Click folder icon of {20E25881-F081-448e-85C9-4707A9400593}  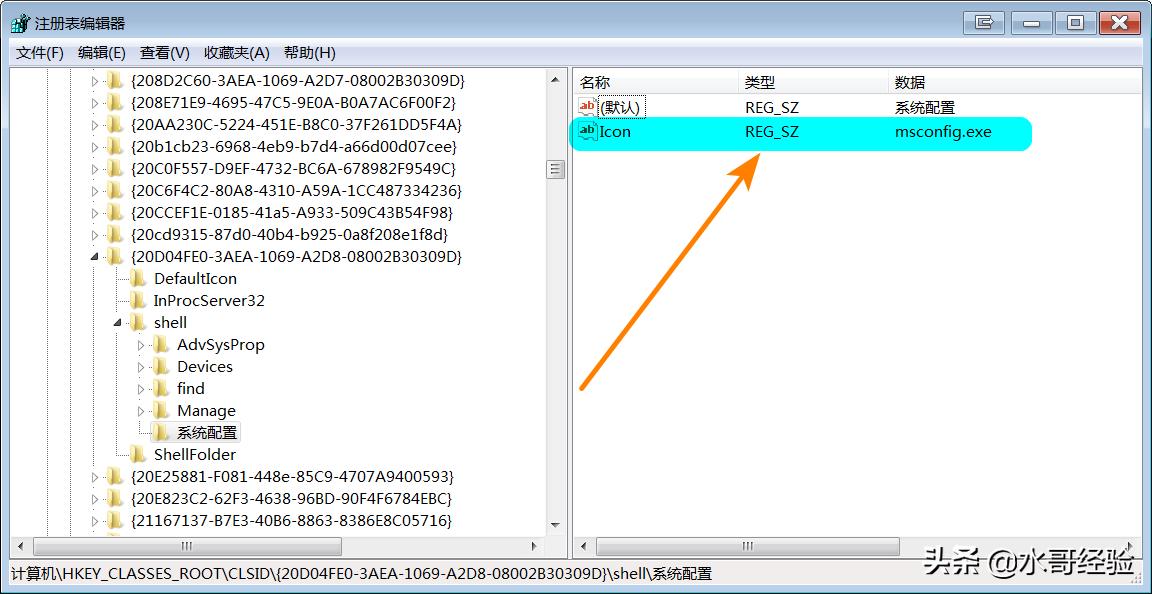(115, 476)
